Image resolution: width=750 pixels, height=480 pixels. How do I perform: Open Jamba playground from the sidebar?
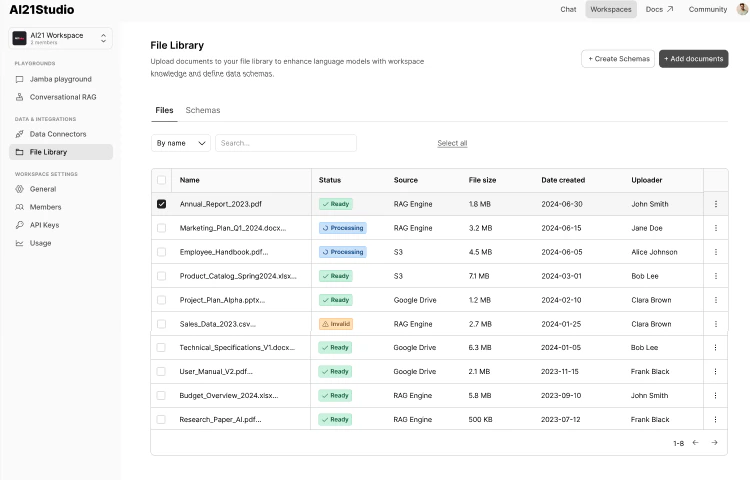point(60,79)
